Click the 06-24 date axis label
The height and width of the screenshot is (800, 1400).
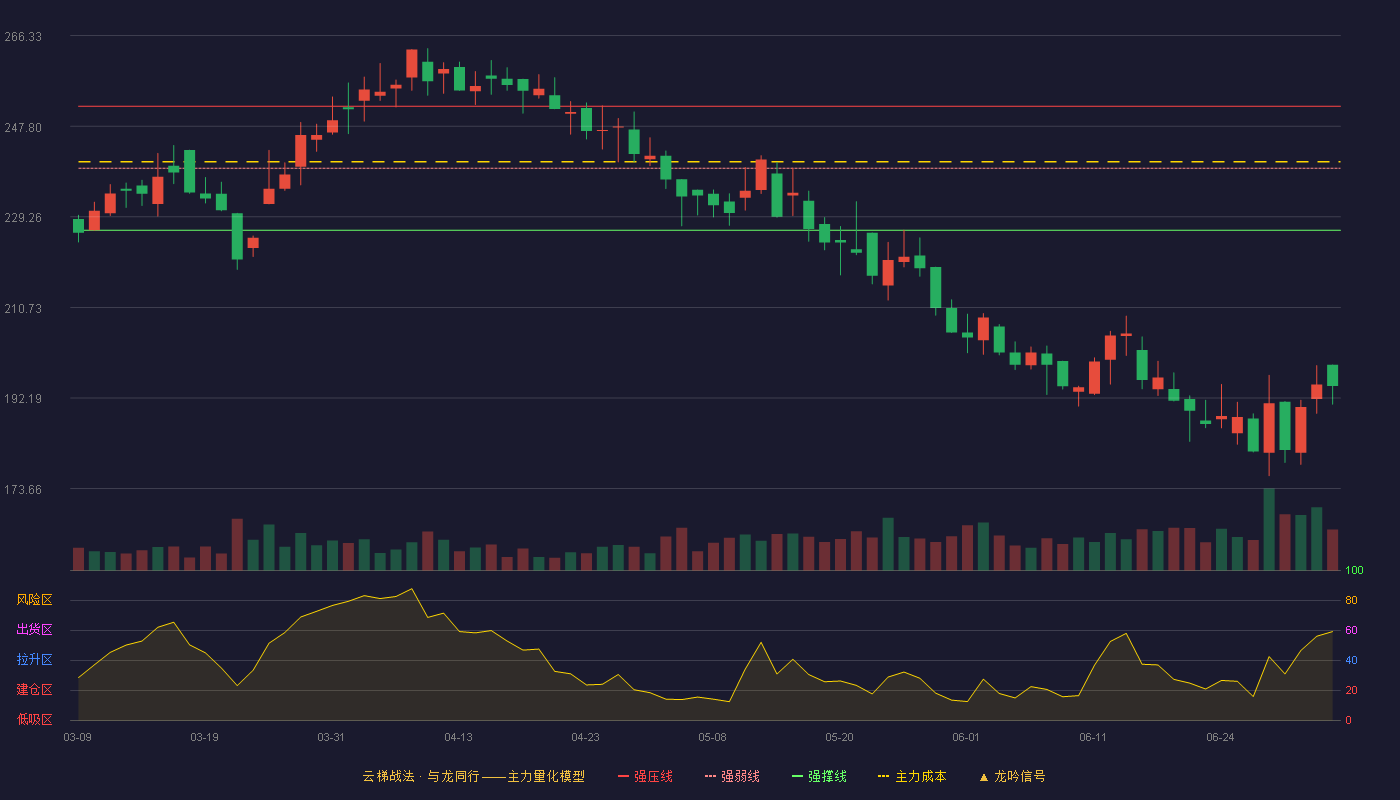tap(1220, 737)
